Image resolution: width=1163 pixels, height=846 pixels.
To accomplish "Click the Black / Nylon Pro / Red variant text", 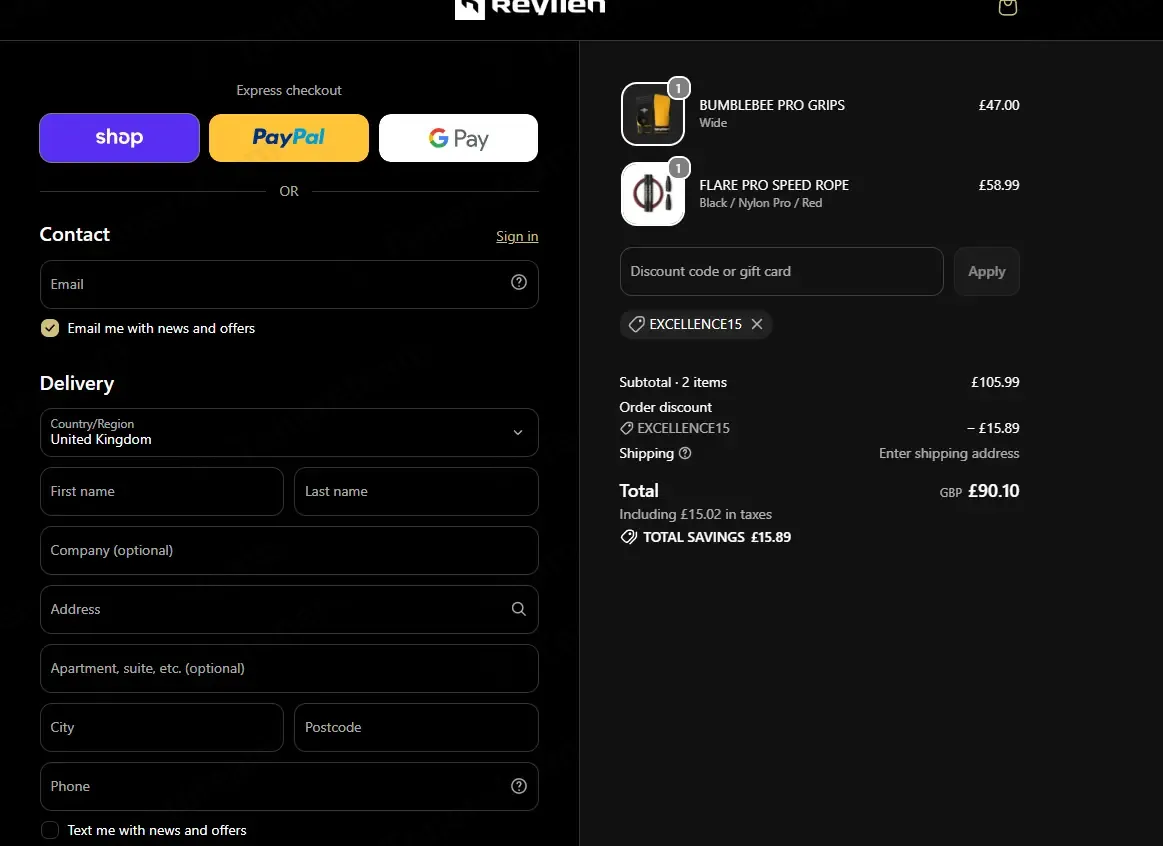I will coord(761,203).
